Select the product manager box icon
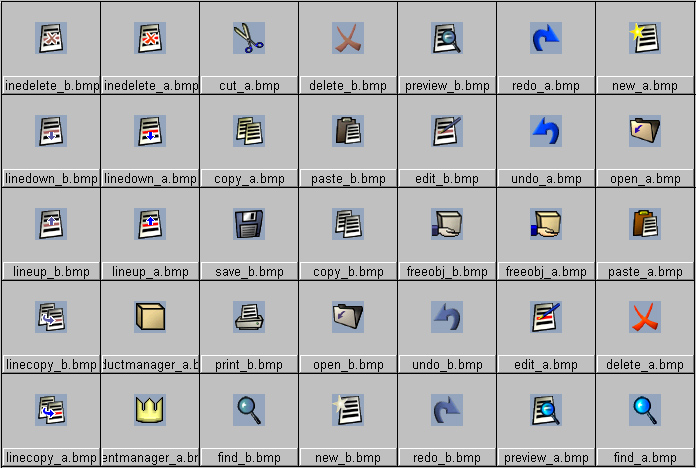 pyautogui.click(x=150, y=317)
